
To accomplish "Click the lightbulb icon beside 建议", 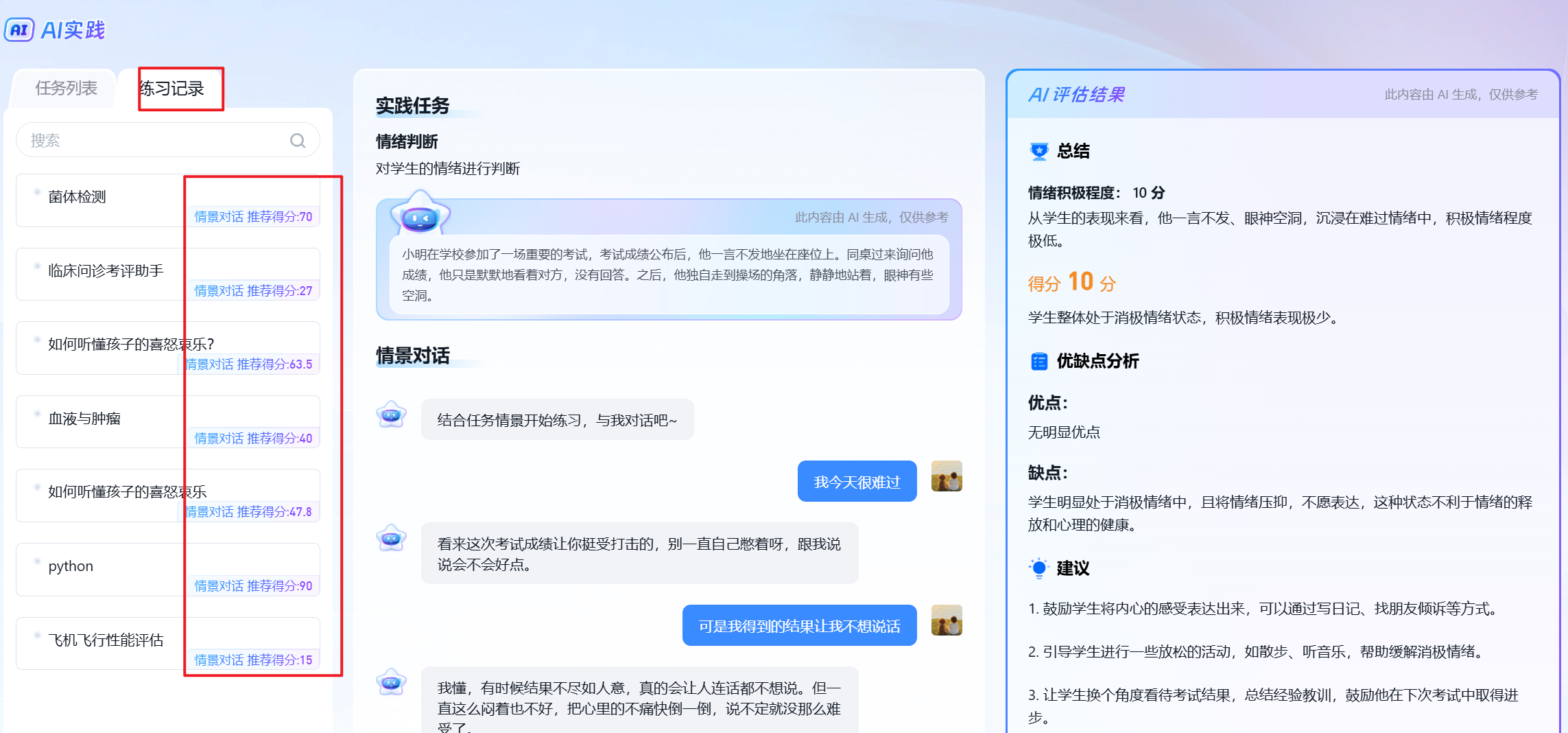I will pyautogui.click(x=1039, y=568).
